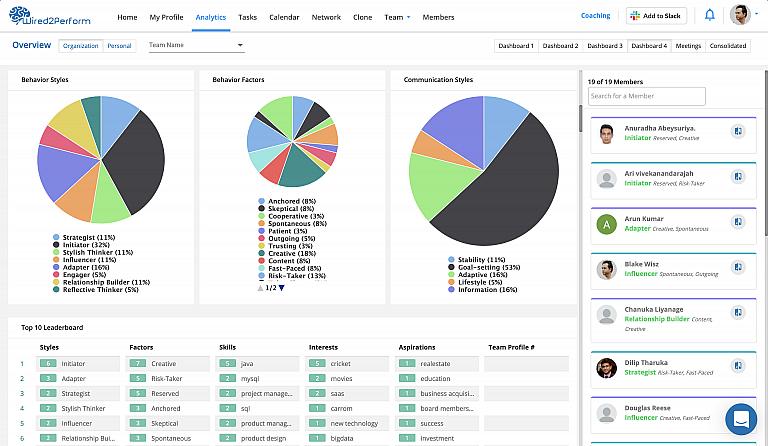Click Chanuka Liyanage's placeholder avatar

pyautogui.click(x=606, y=315)
